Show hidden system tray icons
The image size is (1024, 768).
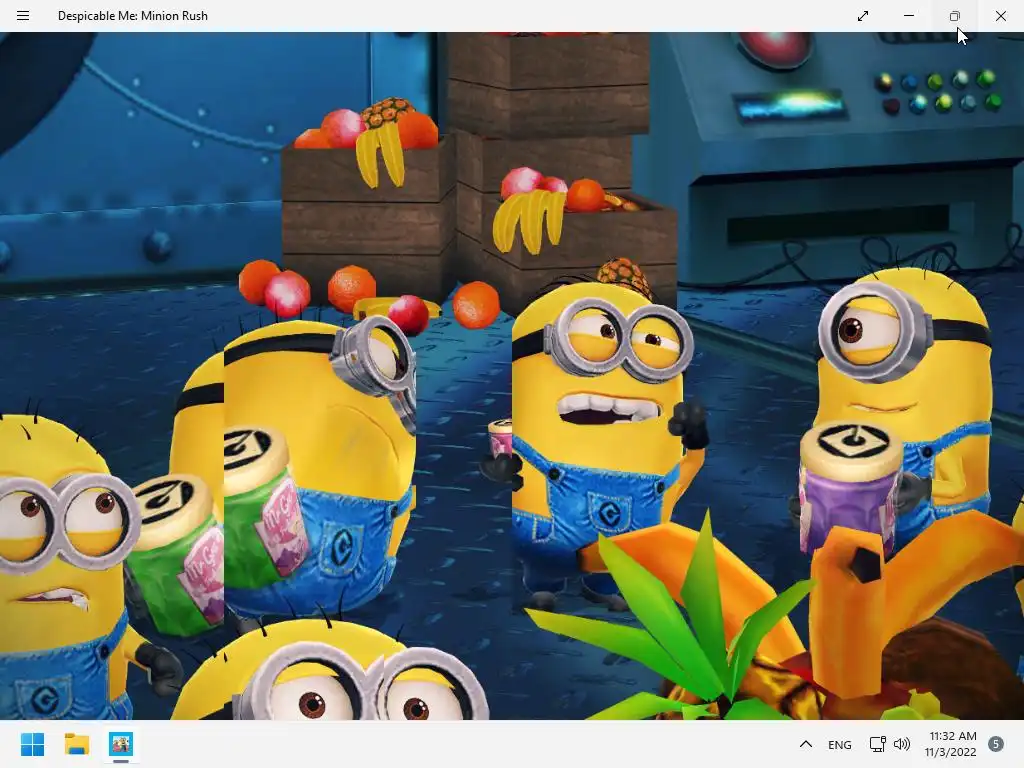coord(806,744)
